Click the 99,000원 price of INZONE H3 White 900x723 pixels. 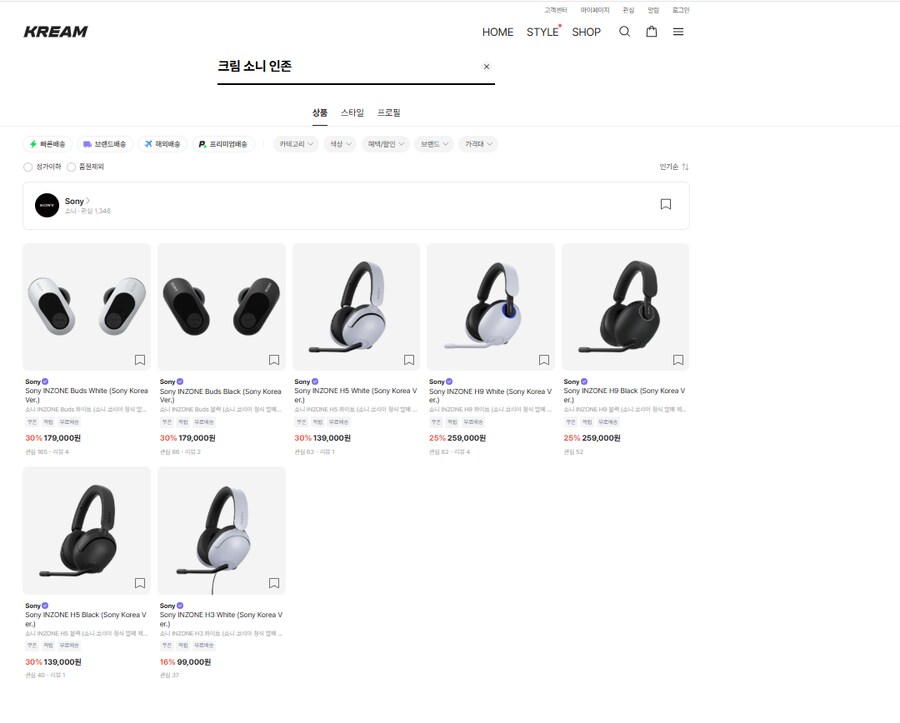(x=194, y=662)
